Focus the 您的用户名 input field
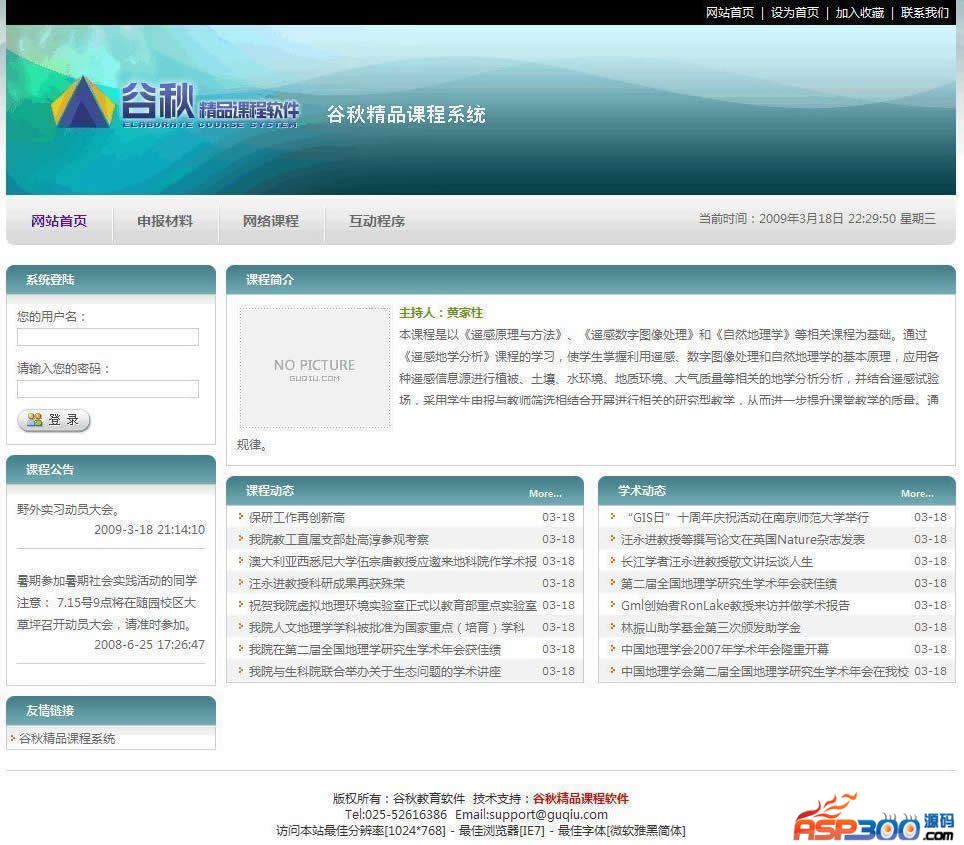Screen dimensions: 964x845 pyautogui.click(x=108, y=337)
